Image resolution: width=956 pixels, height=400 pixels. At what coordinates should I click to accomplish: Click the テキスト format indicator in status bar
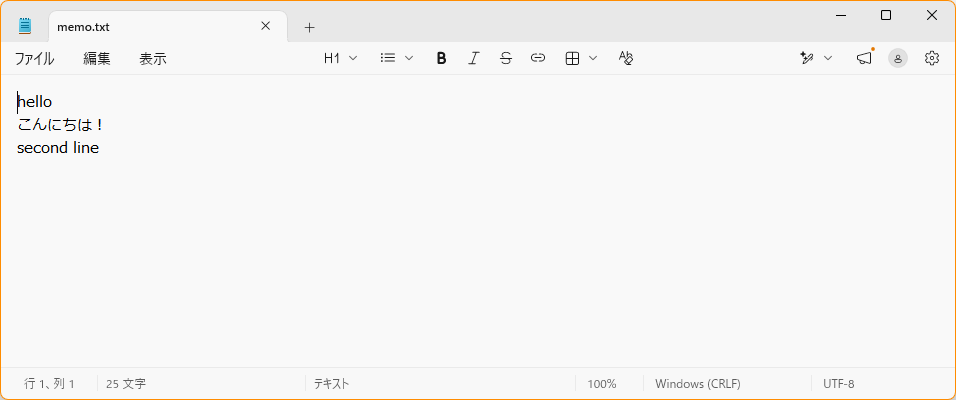332,384
